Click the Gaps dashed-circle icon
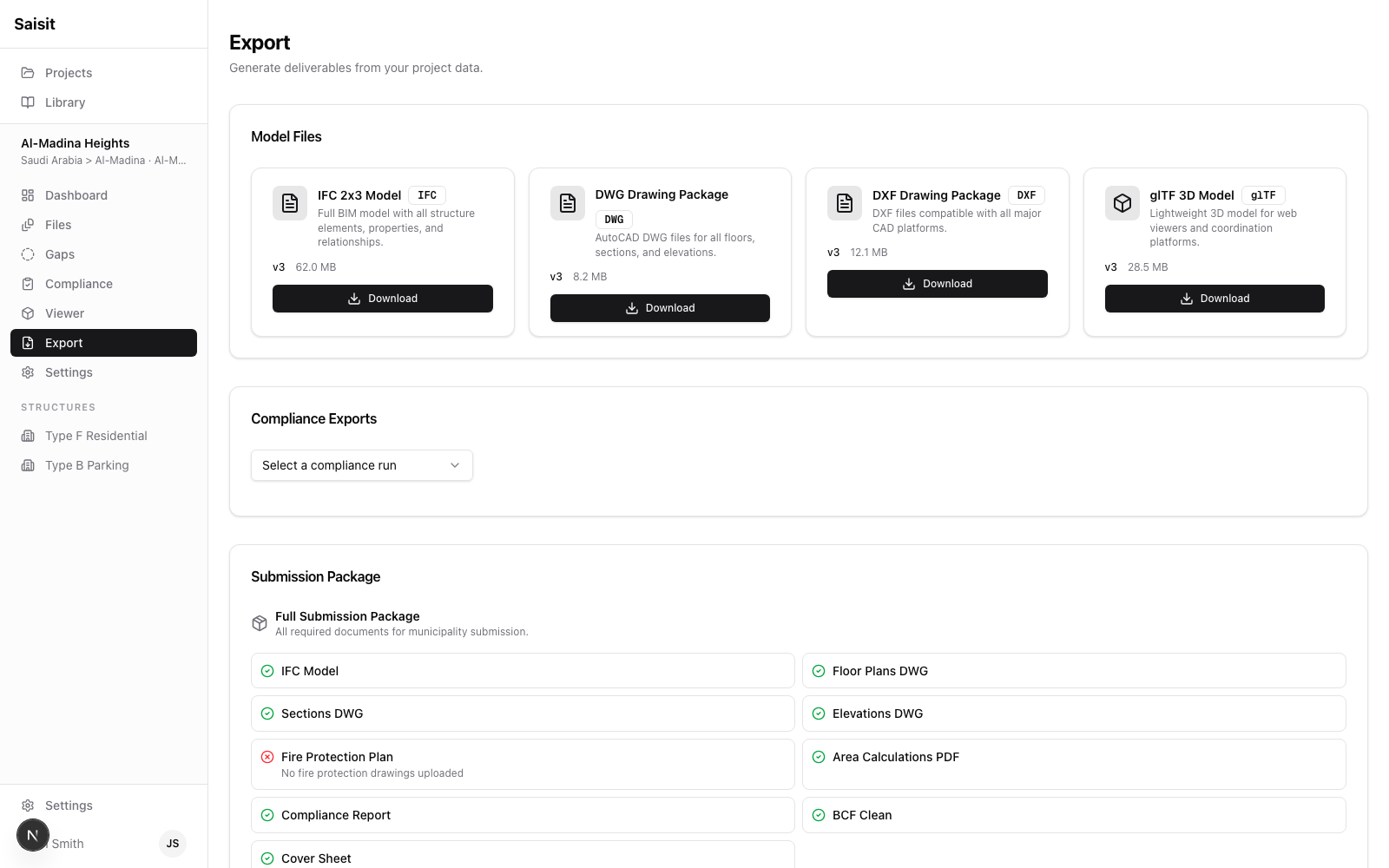The height and width of the screenshot is (868, 1389). (x=28, y=254)
